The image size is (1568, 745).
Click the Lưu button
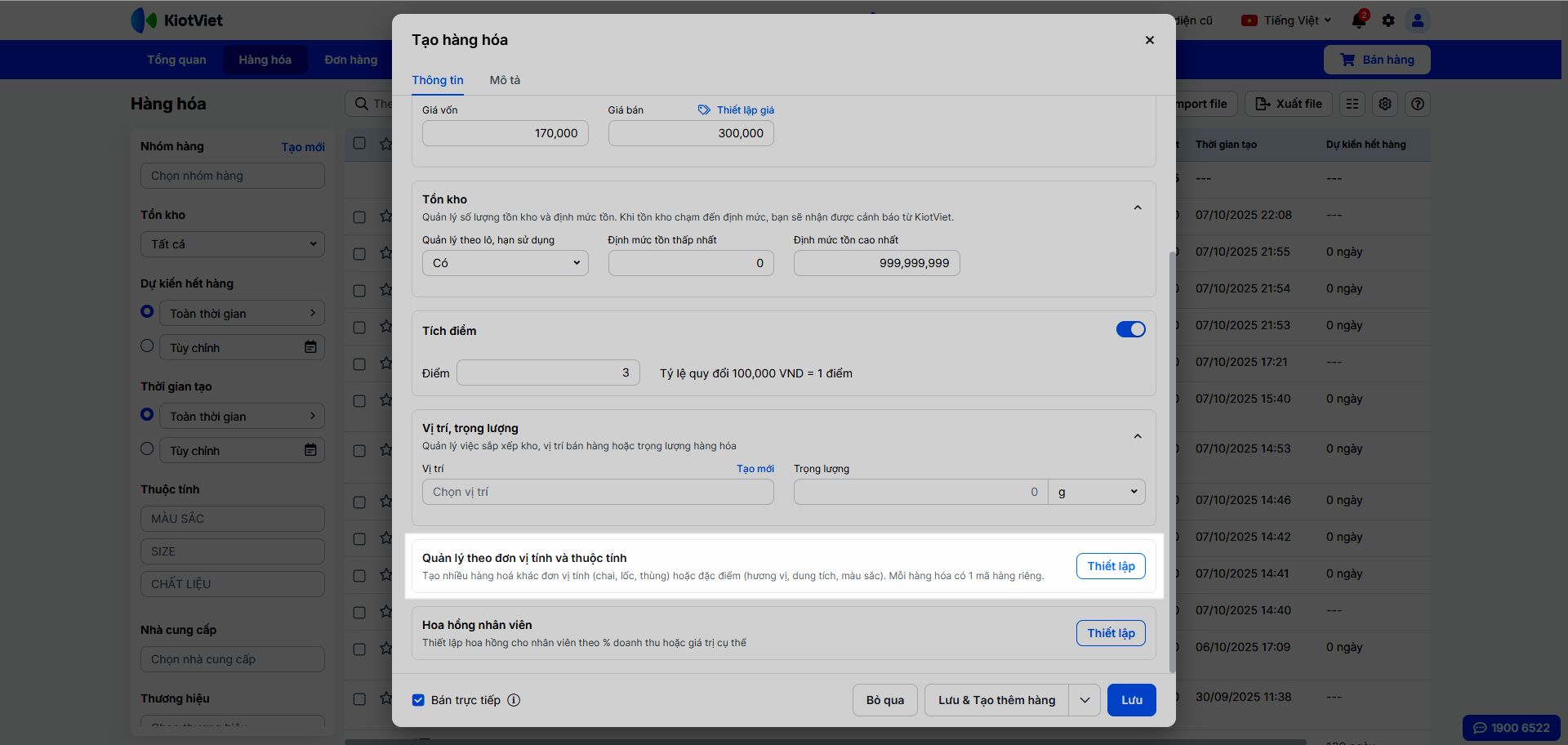[x=1131, y=700]
